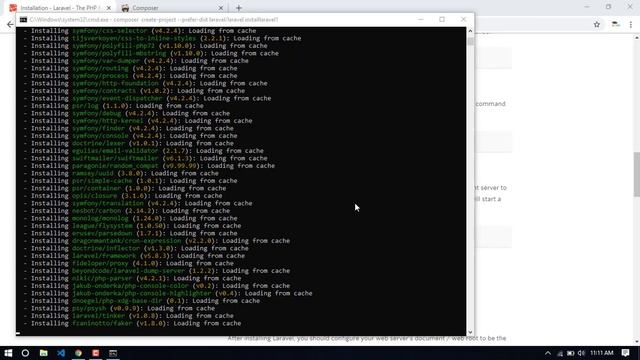Click the psr/log install line
Screen dimensions: 640x360
coord(113,106)
